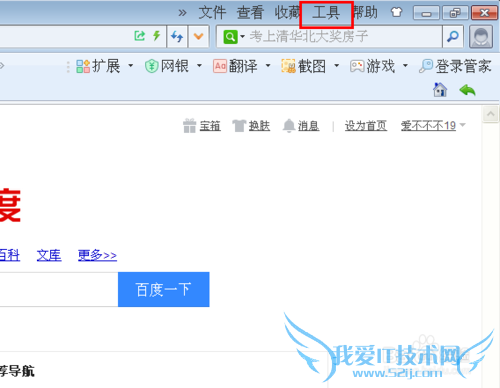Open the 换肤 skin link

click(259, 126)
